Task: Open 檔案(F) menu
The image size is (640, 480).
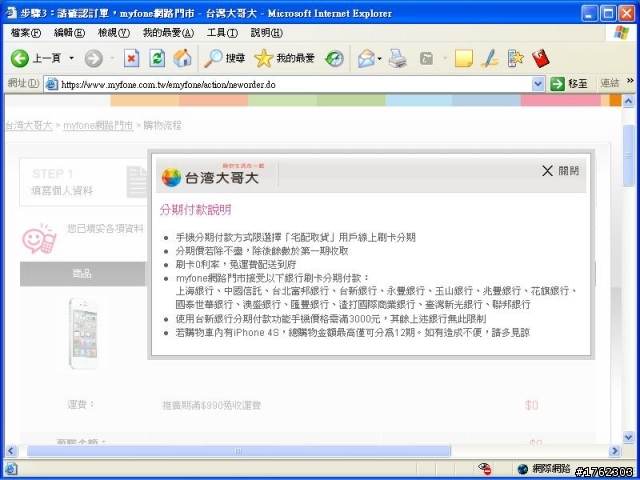Action: pos(26,33)
